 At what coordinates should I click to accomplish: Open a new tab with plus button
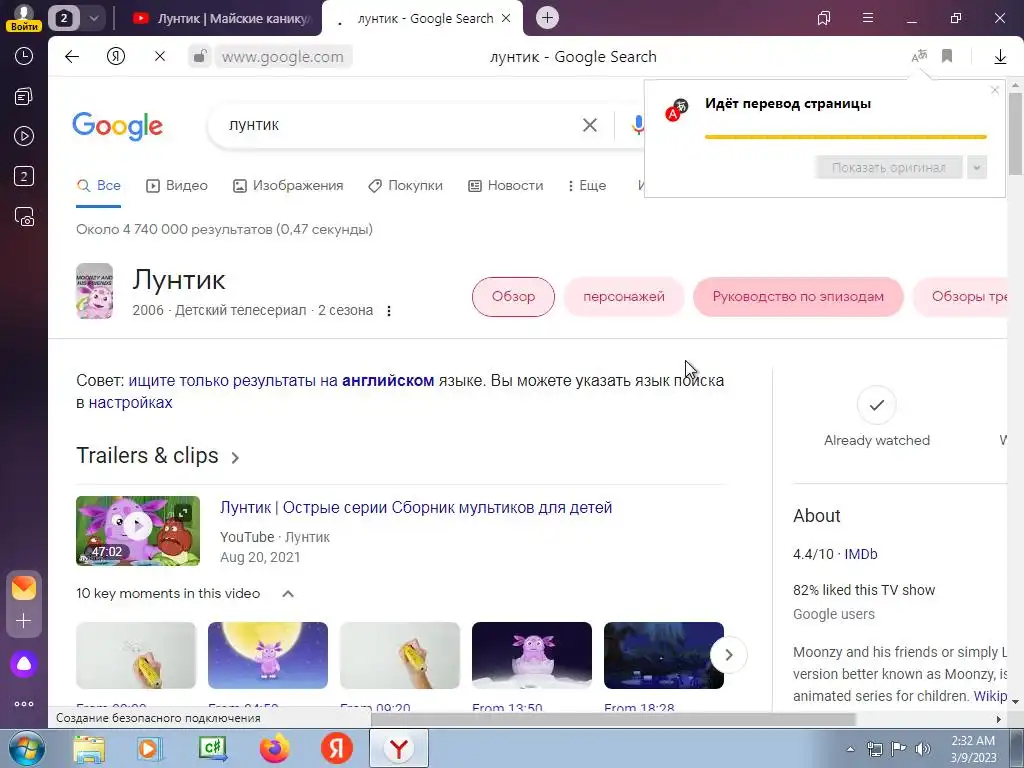click(x=547, y=18)
